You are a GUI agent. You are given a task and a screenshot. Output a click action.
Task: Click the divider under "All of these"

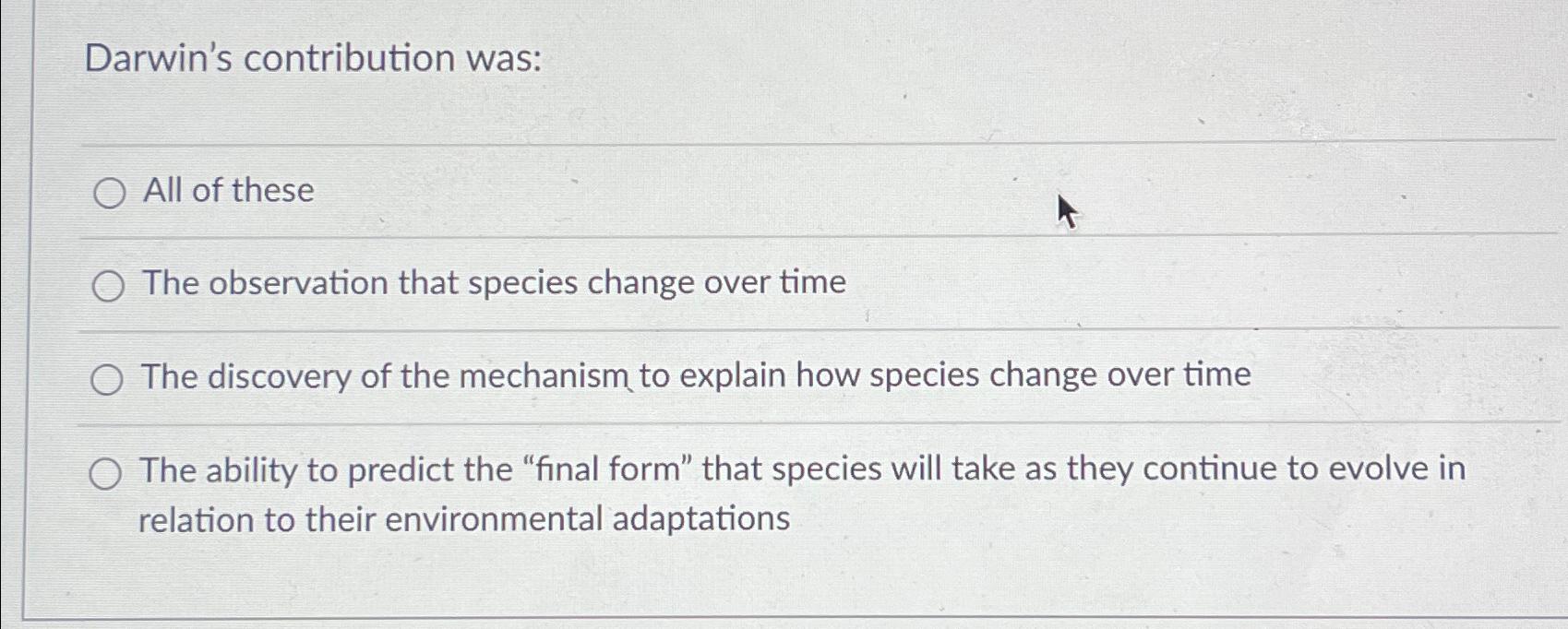tap(784, 238)
